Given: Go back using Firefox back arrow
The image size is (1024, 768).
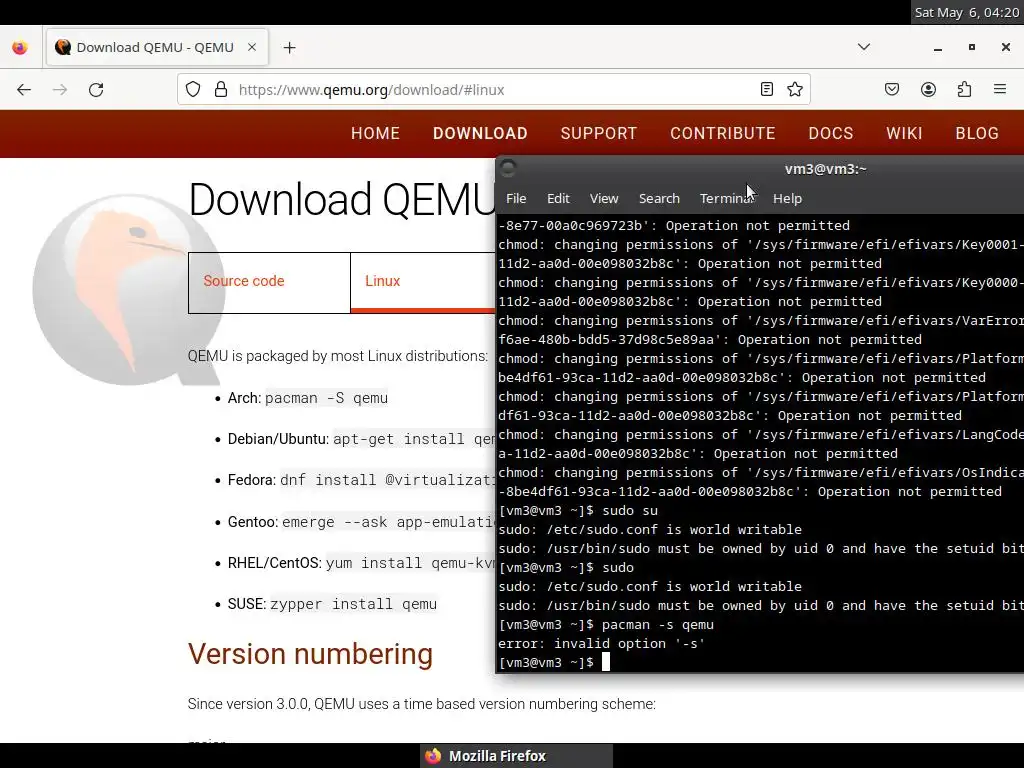Looking at the screenshot, I should point(24,89).
